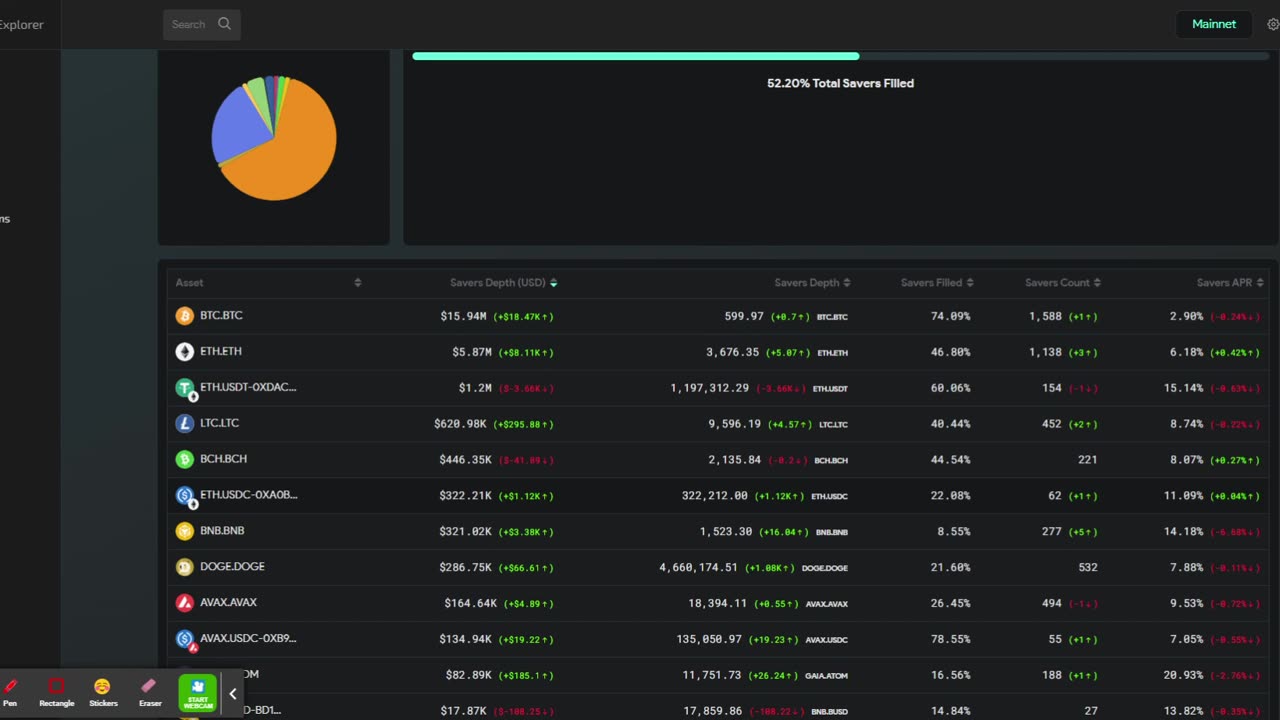Click the Mainnet network button
The height and width of the screenshot is (720, 1280).
pos(1214,24)
